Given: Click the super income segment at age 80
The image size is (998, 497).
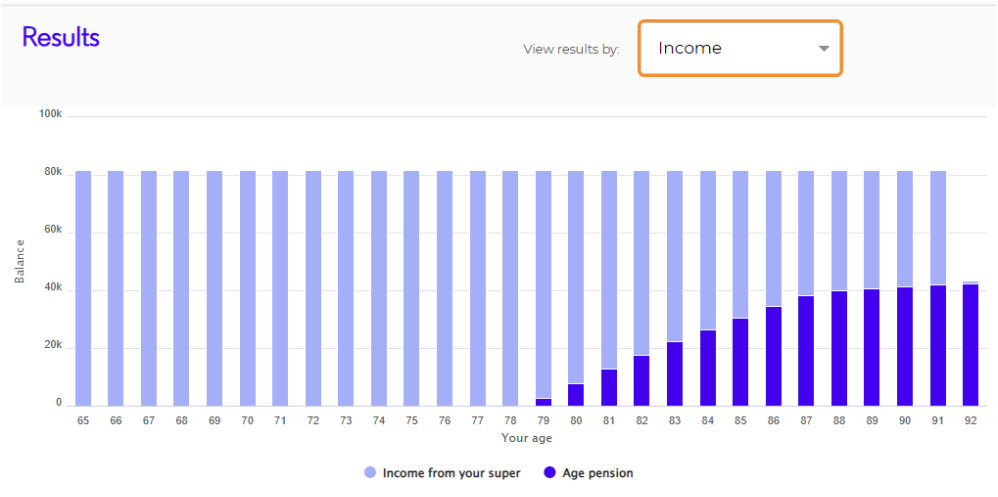Looking at the screenshot, I should (576, 277).
